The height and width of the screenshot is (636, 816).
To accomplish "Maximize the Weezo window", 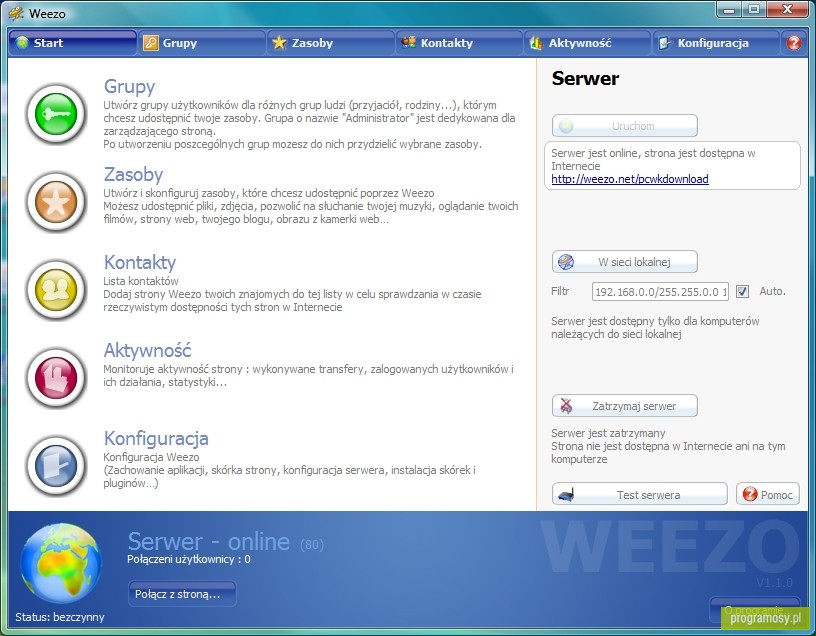I will coord(754,10).
